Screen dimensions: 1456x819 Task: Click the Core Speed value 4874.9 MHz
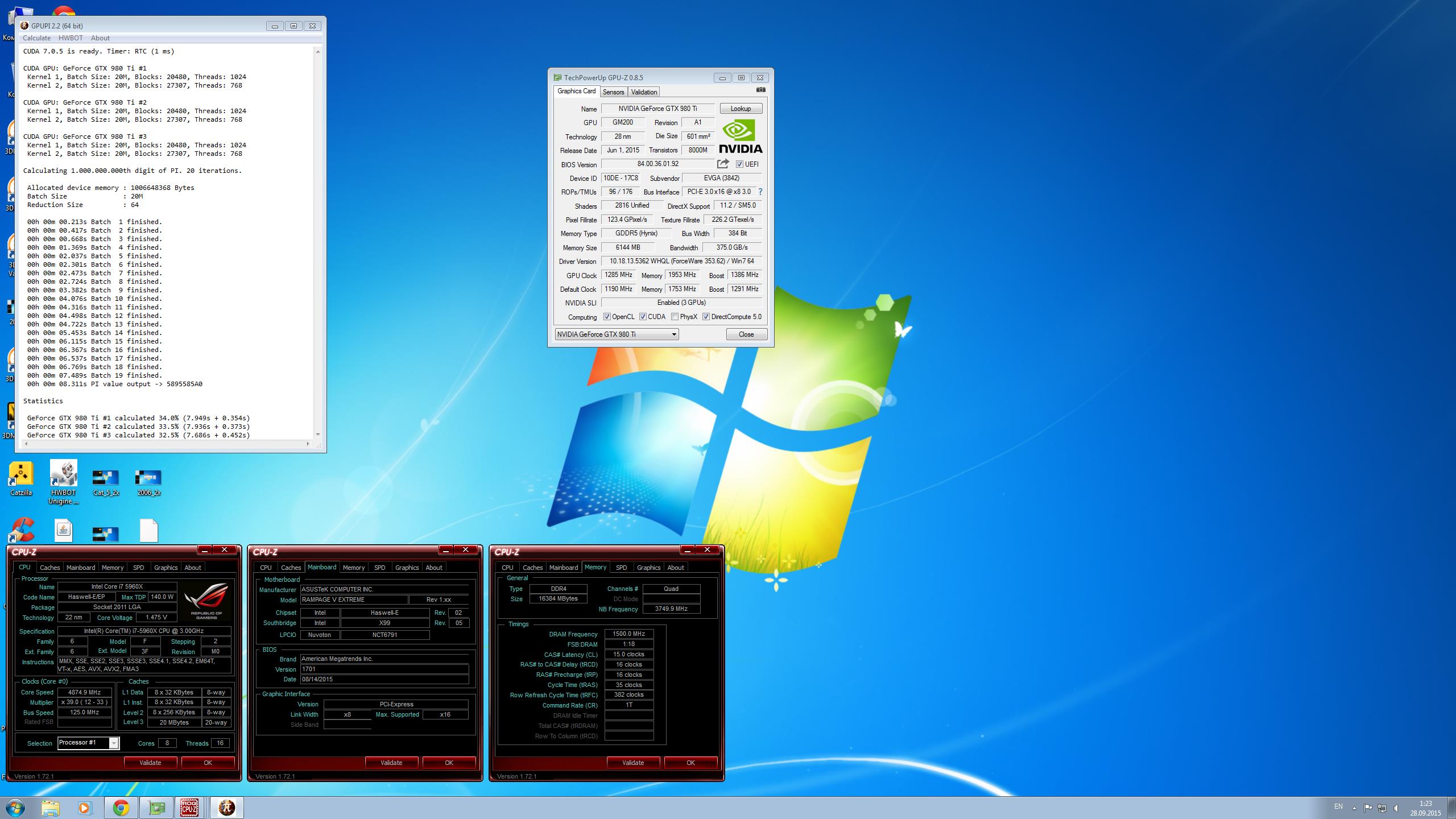pos(84,692)
